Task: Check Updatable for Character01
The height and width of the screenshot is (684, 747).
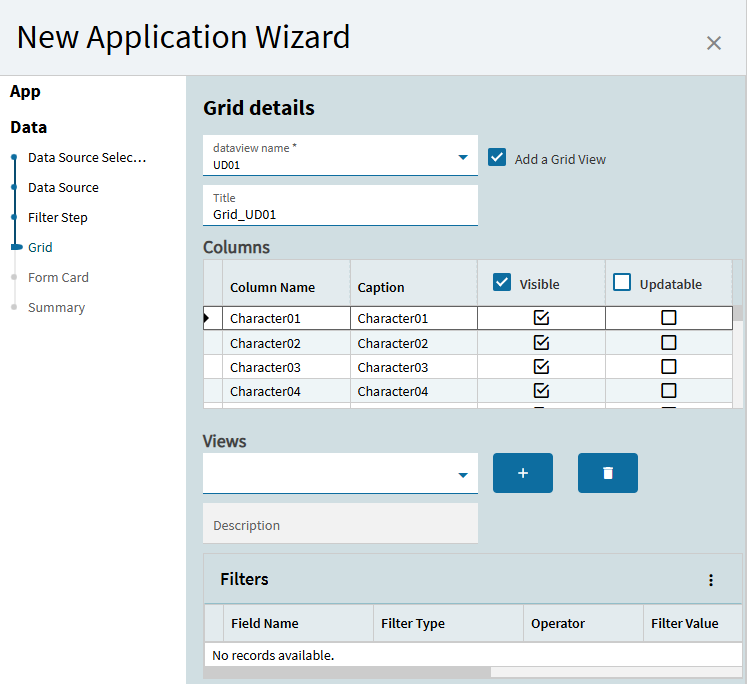Action: tap(669, 318)
